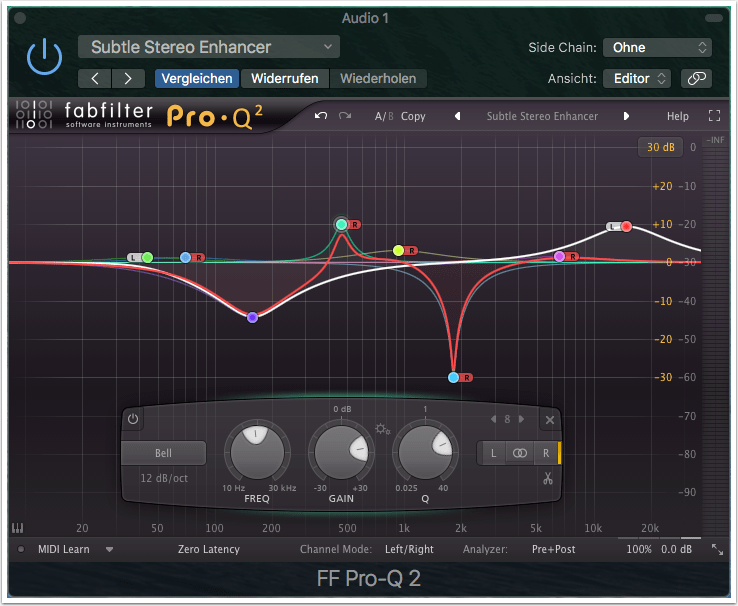The height and width of the screenshot is (606, 738).
Task: Enter full screen mode via corner brackets icon
Action: (x=714, y=116)
